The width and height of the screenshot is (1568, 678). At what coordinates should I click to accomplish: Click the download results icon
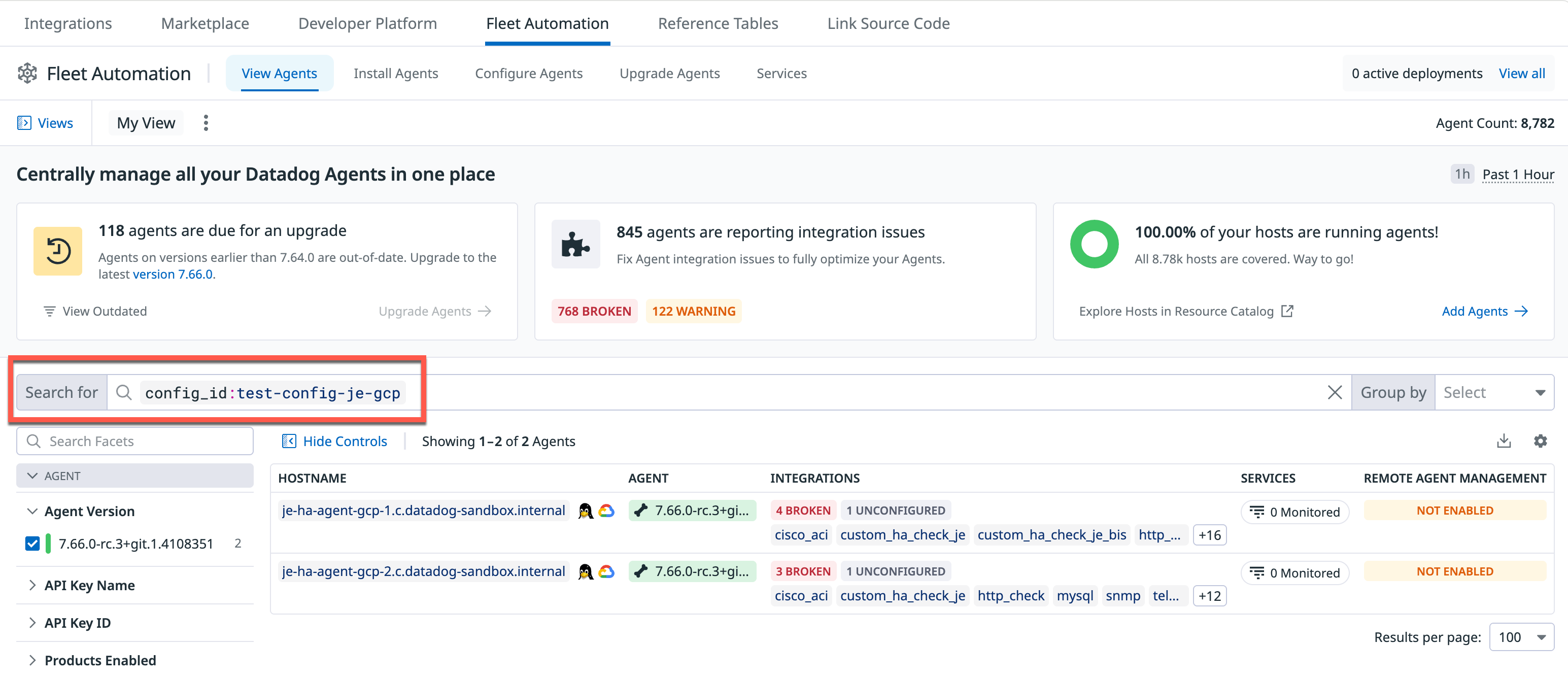(1504, 441)
